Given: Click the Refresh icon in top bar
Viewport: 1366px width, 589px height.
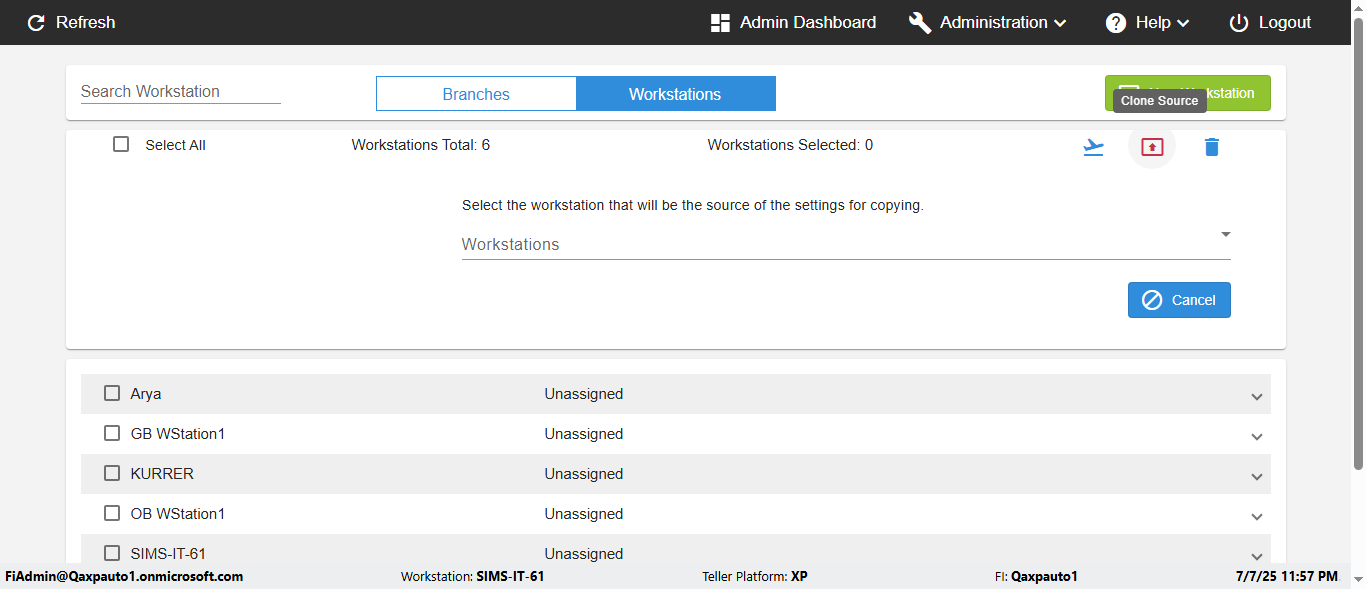Looking at the screenshot, I should point(37,23).
